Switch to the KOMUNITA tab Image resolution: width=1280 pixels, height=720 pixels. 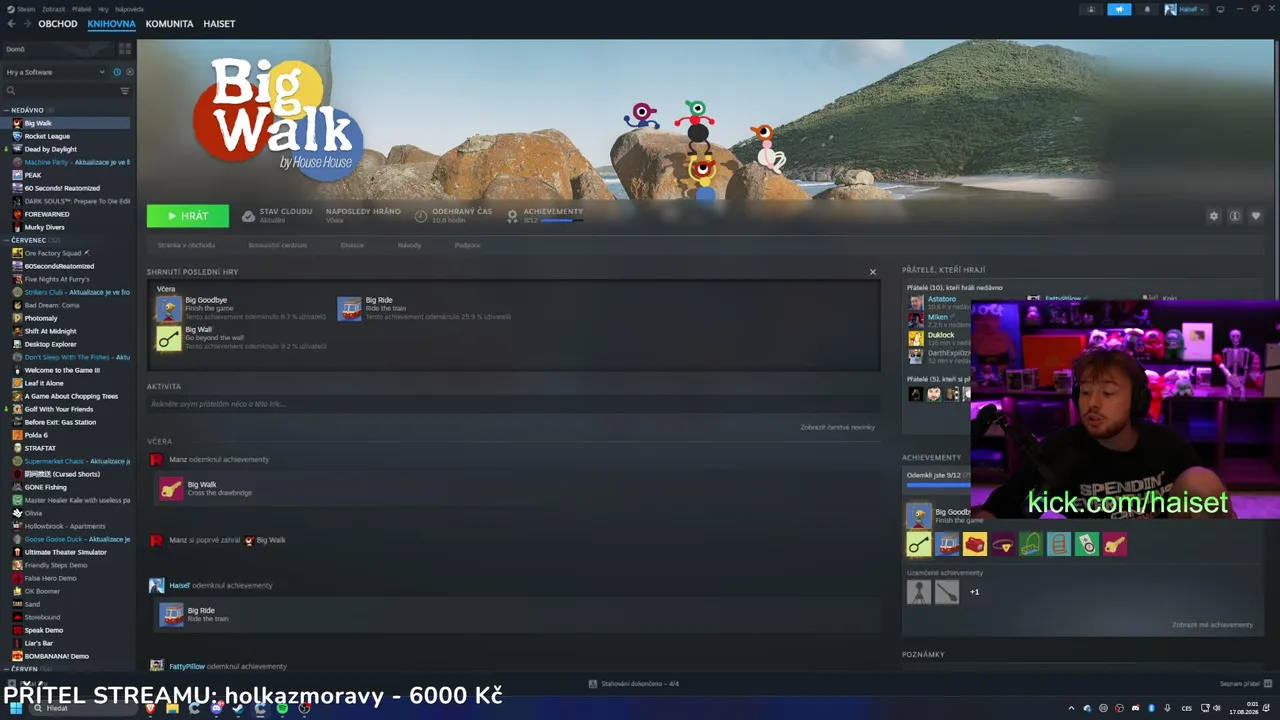[169, 24]
